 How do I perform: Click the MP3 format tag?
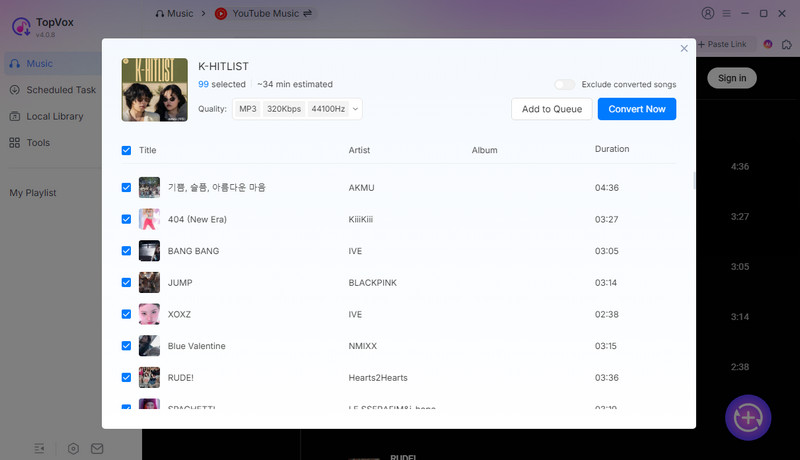point(247,109)
